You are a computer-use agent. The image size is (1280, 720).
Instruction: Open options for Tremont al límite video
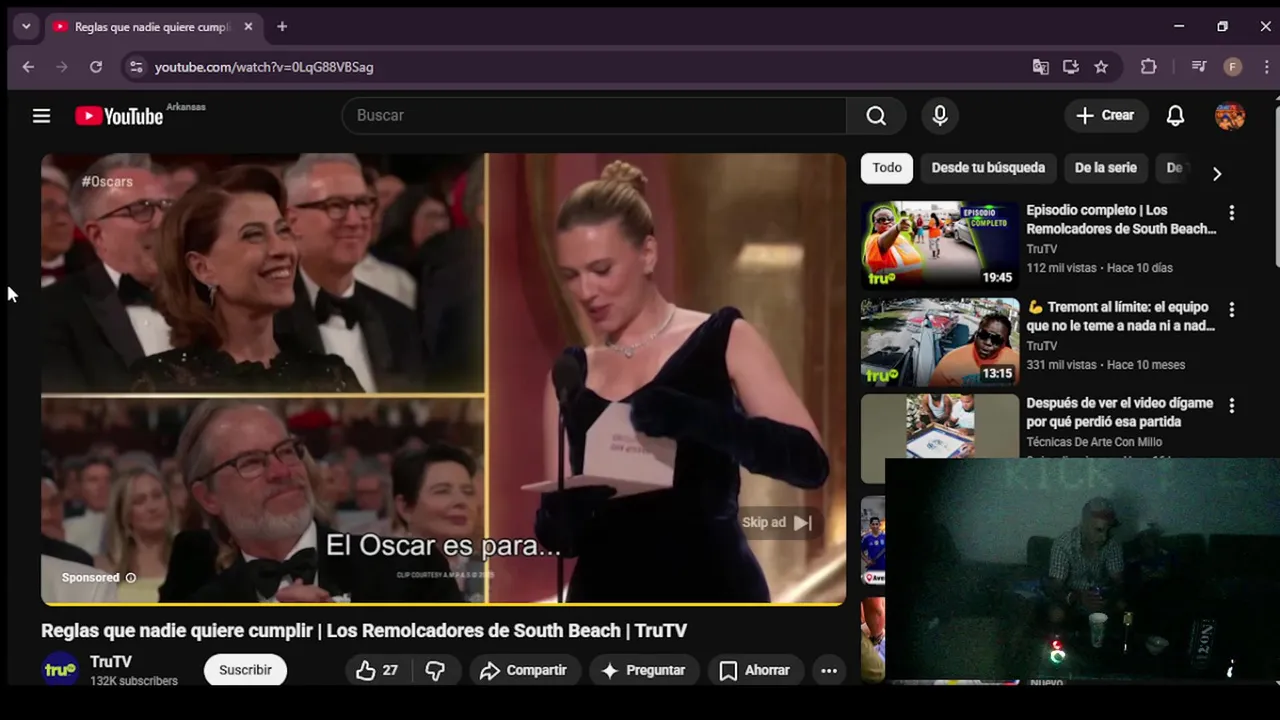pos(1232,310)
